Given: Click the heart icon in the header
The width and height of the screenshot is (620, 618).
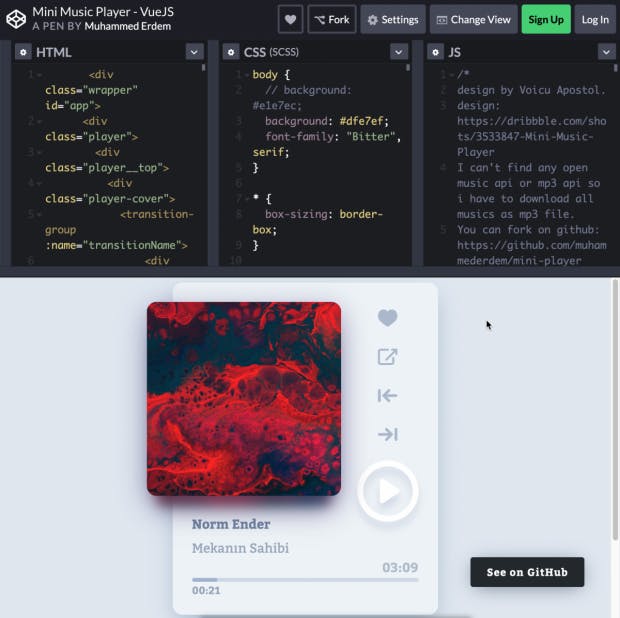Looking at the screenshot, I should (x=290, y=19).
